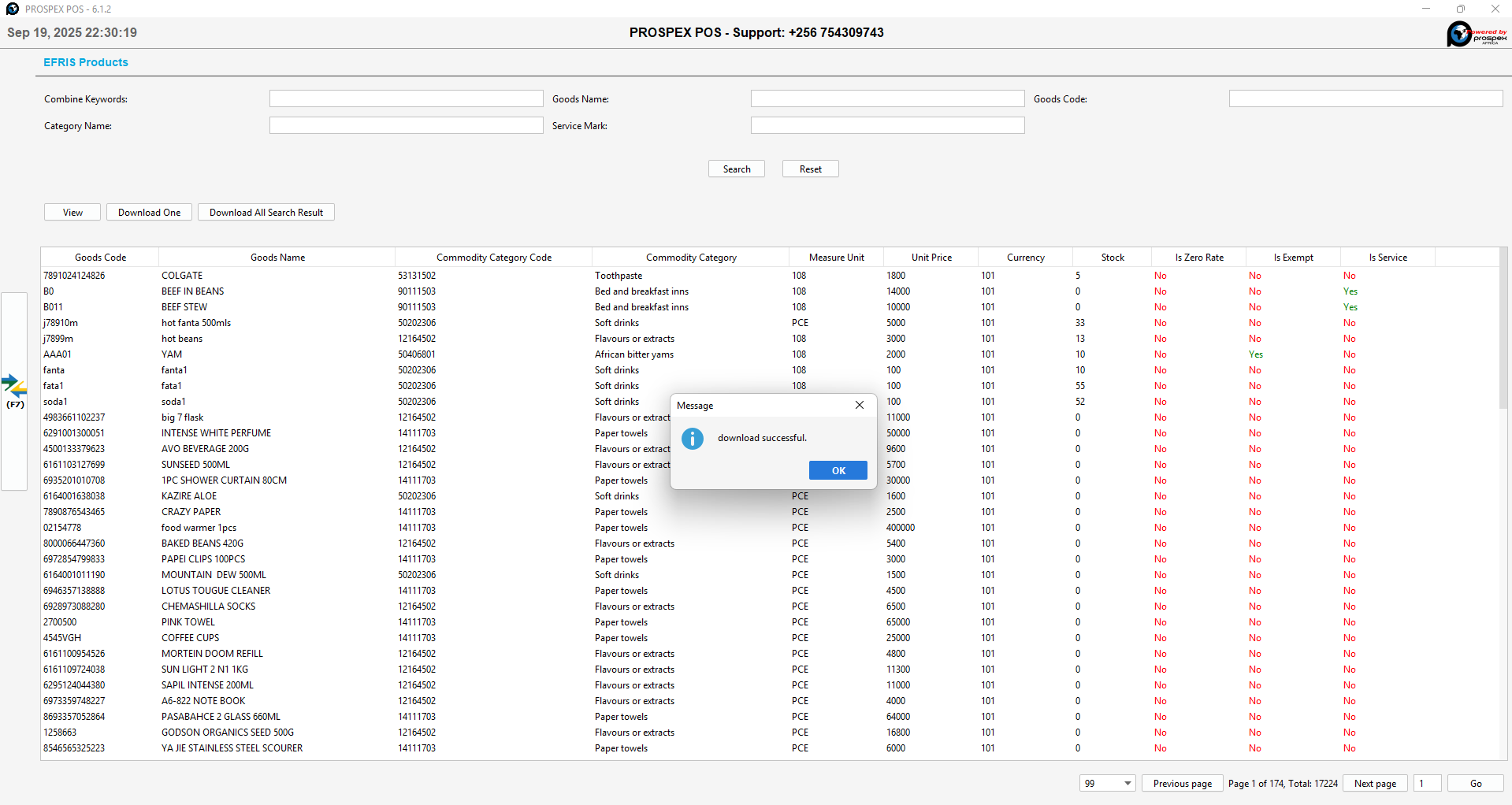Click inside the Combine Keywords field
Image resolution: width=1512 pixels, height=805 pixels.
click(405, 98)
